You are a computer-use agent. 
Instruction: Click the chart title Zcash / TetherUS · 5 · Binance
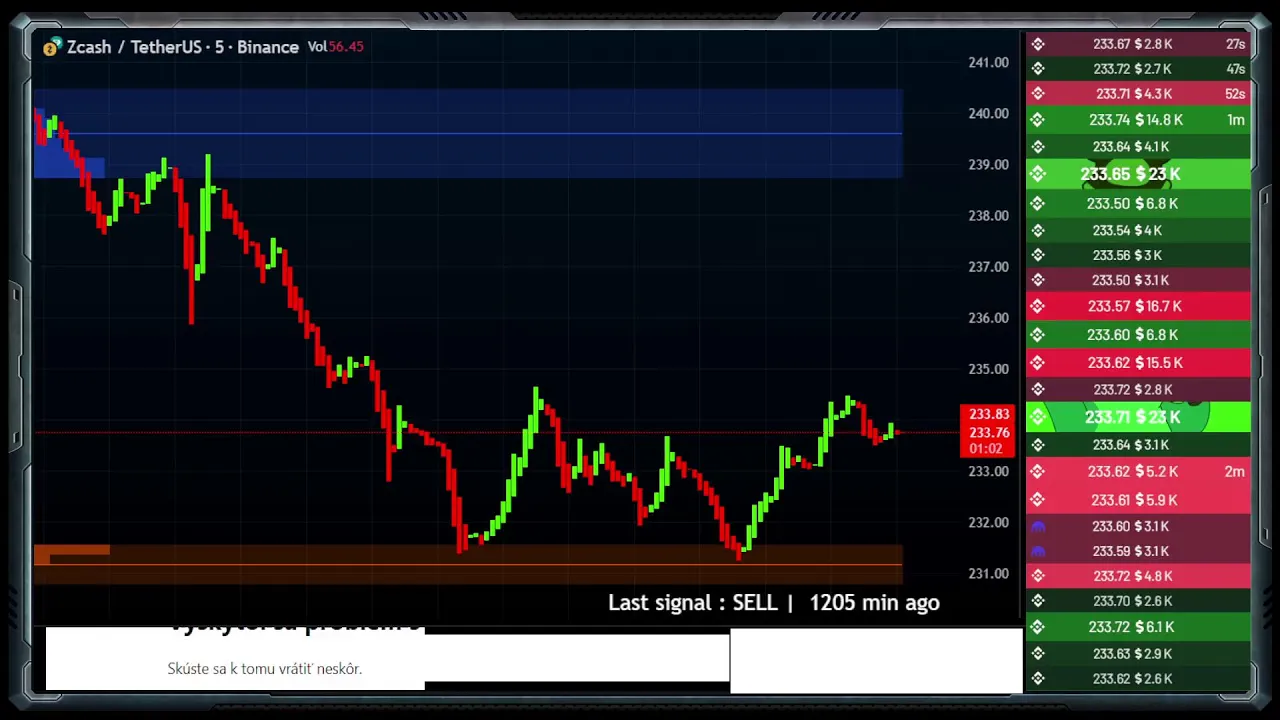(x=183, y=47)
